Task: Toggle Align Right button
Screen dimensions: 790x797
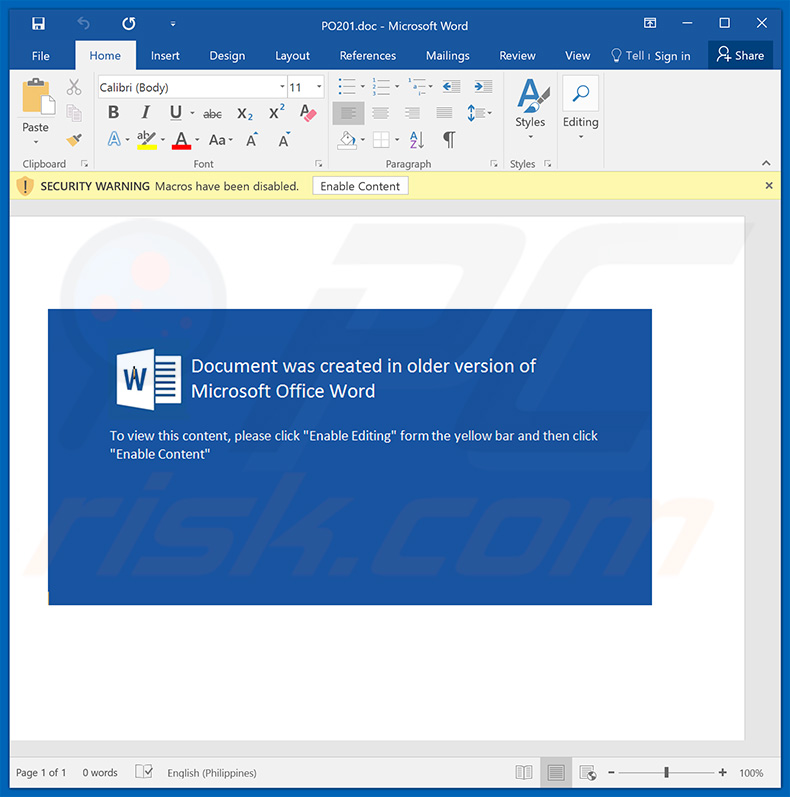Action: pyautogui.click(x=412, y=113)
